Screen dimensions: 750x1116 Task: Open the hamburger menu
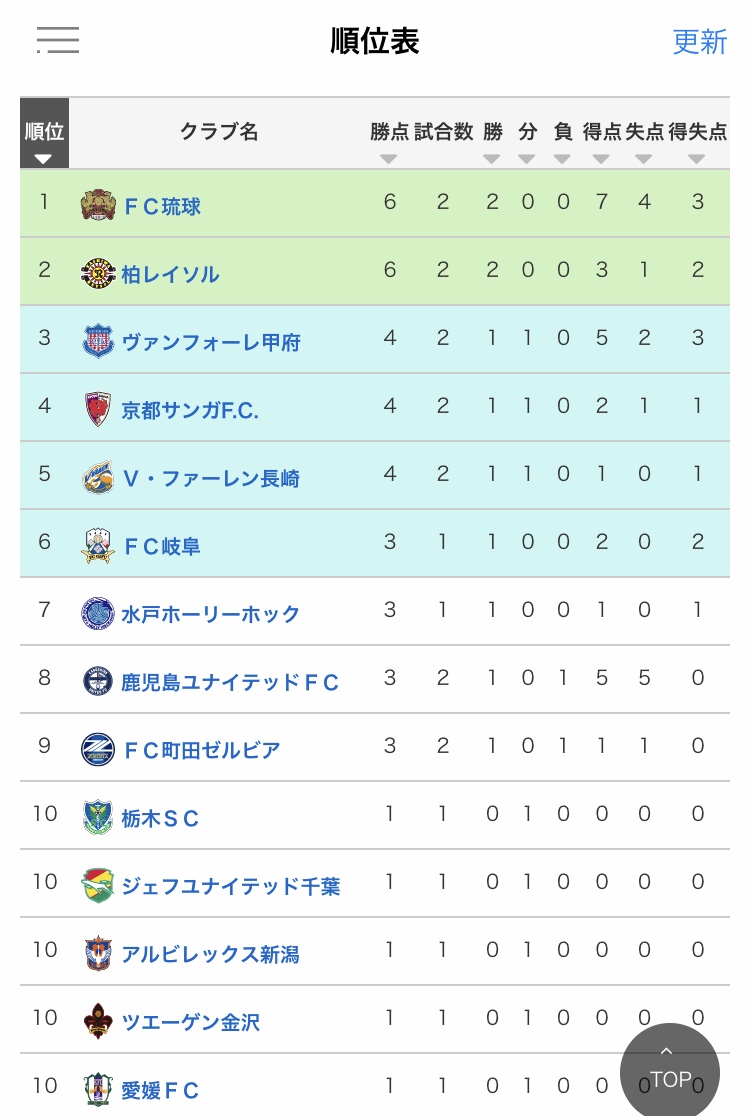coord(58,40)
